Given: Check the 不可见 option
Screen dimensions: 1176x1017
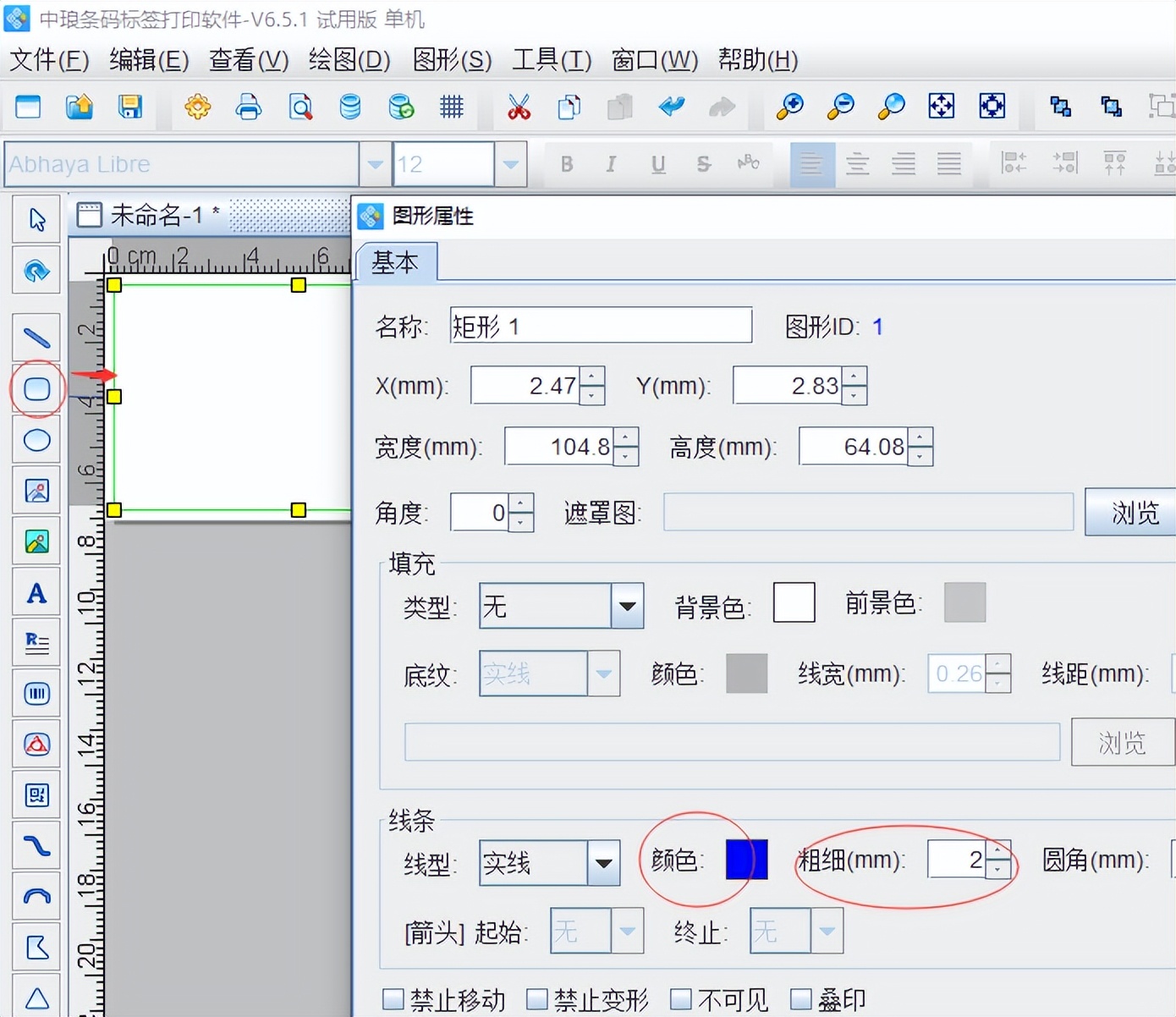Looking at the screenshot, I should [680, 999].
